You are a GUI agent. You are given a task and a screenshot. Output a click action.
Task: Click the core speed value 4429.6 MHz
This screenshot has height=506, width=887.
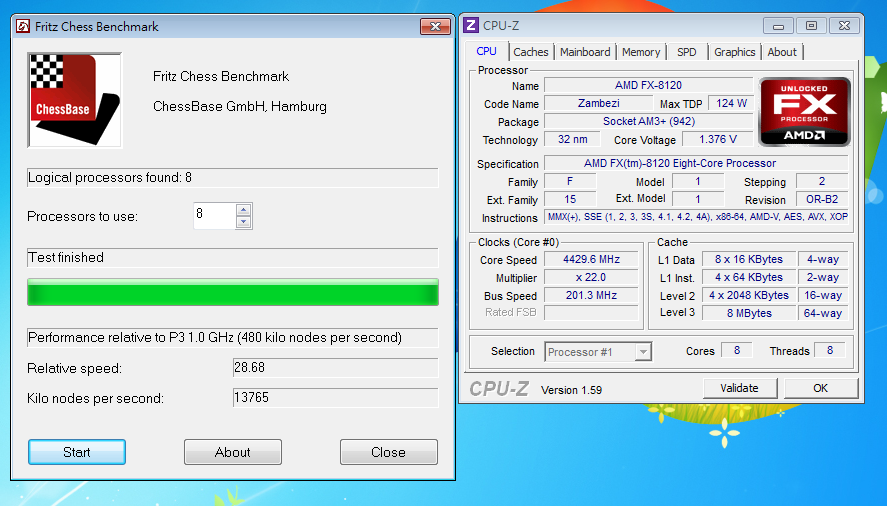[x=591, y=259]
